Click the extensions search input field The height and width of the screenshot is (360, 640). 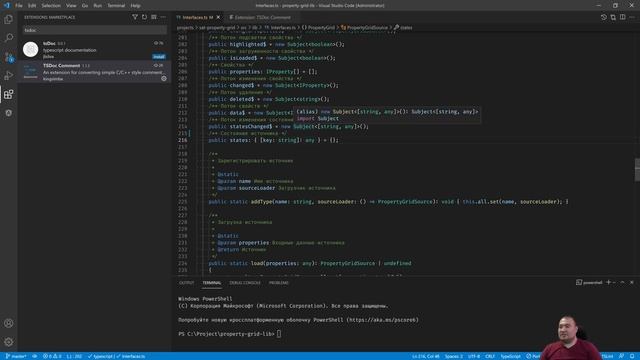(x=94, y=30)
